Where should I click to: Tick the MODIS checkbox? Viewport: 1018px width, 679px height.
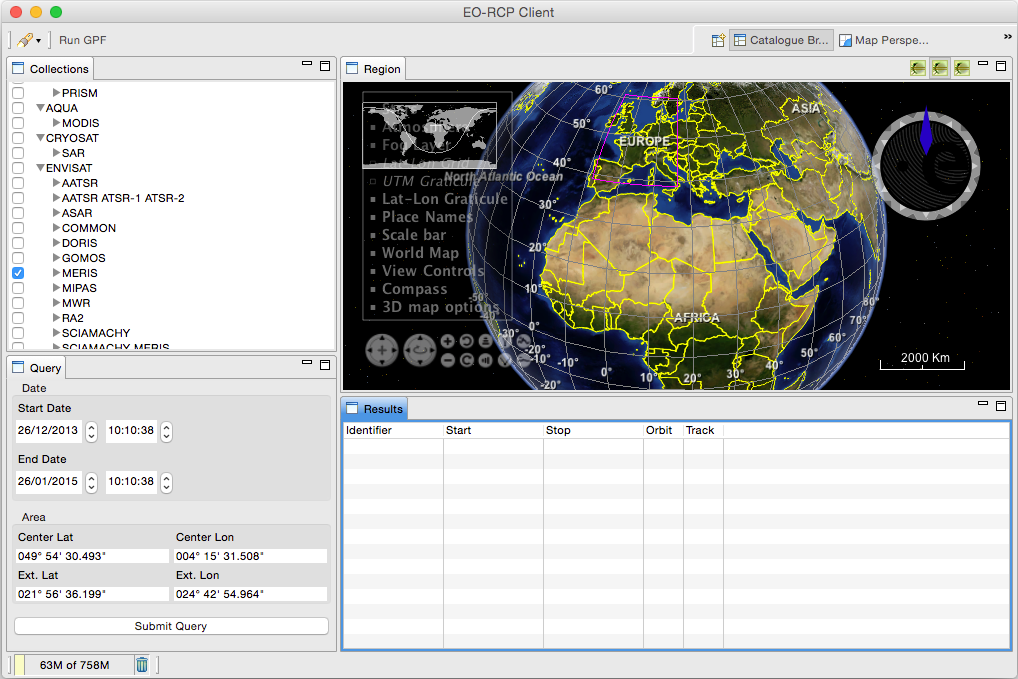[x=18, y=123]
